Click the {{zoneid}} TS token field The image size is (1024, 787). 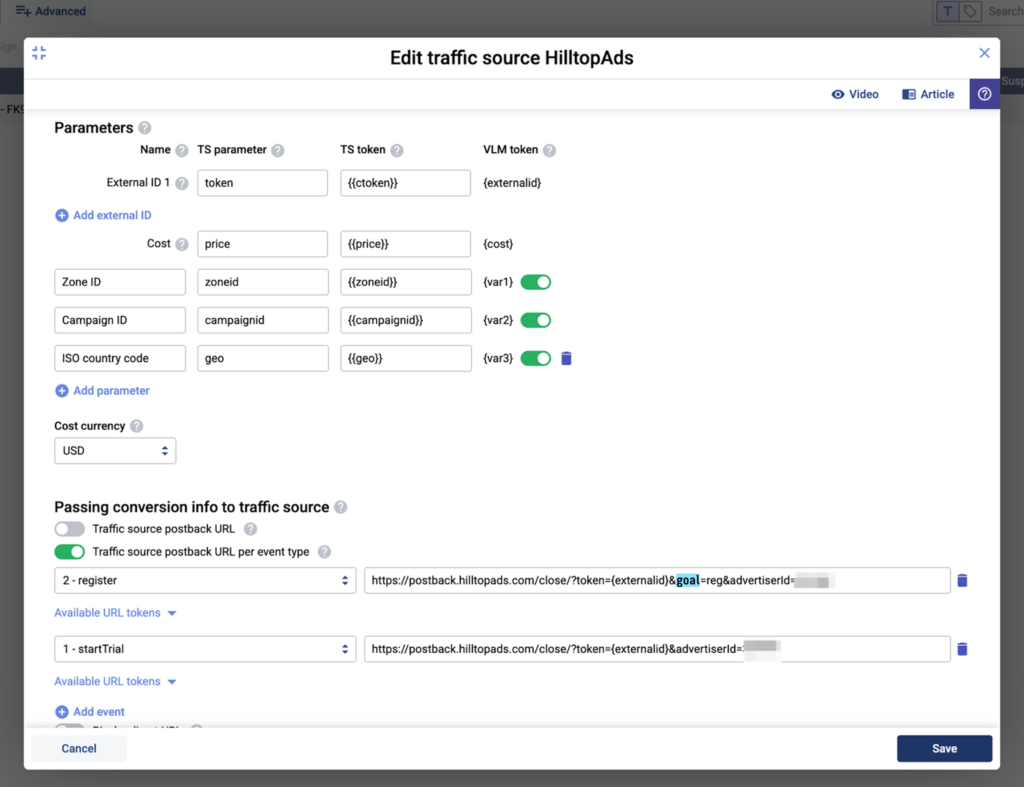[x=406, y=282]
